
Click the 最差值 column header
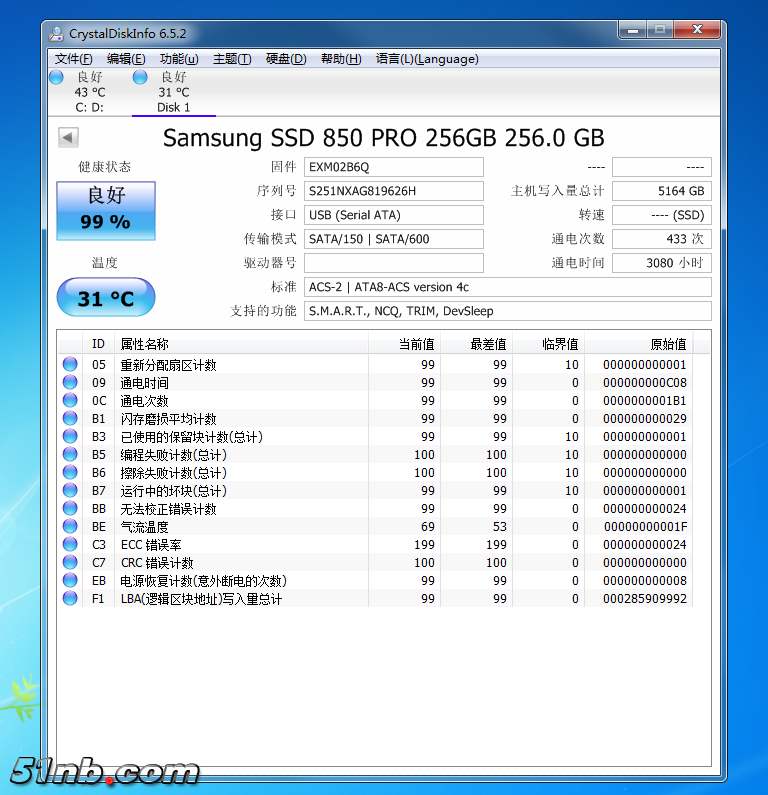[x=477, y=344]
